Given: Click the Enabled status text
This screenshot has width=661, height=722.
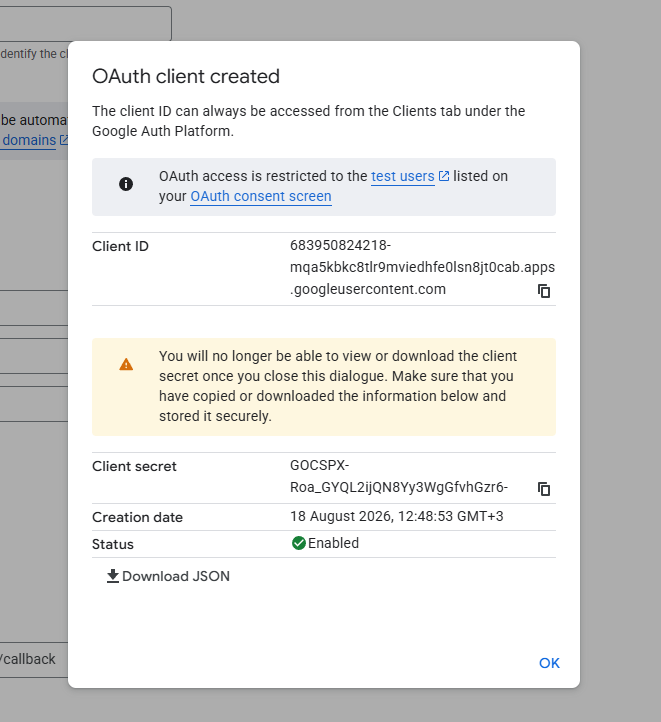Looking at the screenshot, I should pos(333,543).
